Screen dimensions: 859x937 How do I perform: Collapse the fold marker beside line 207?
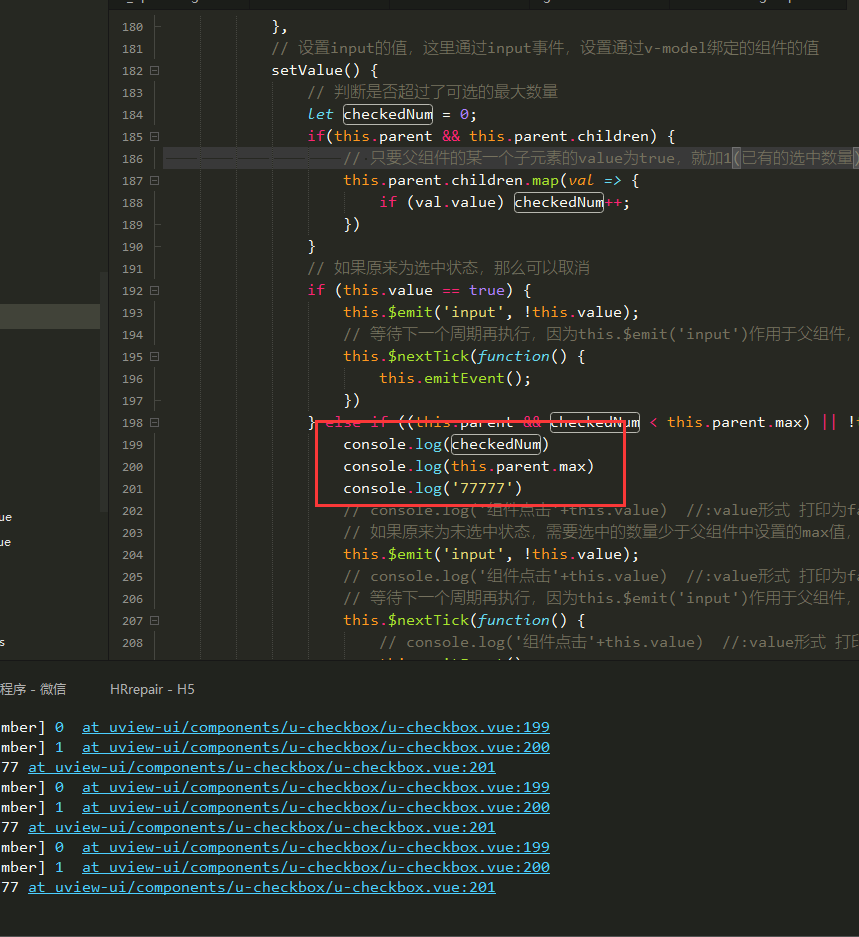[x=155, y=619]
